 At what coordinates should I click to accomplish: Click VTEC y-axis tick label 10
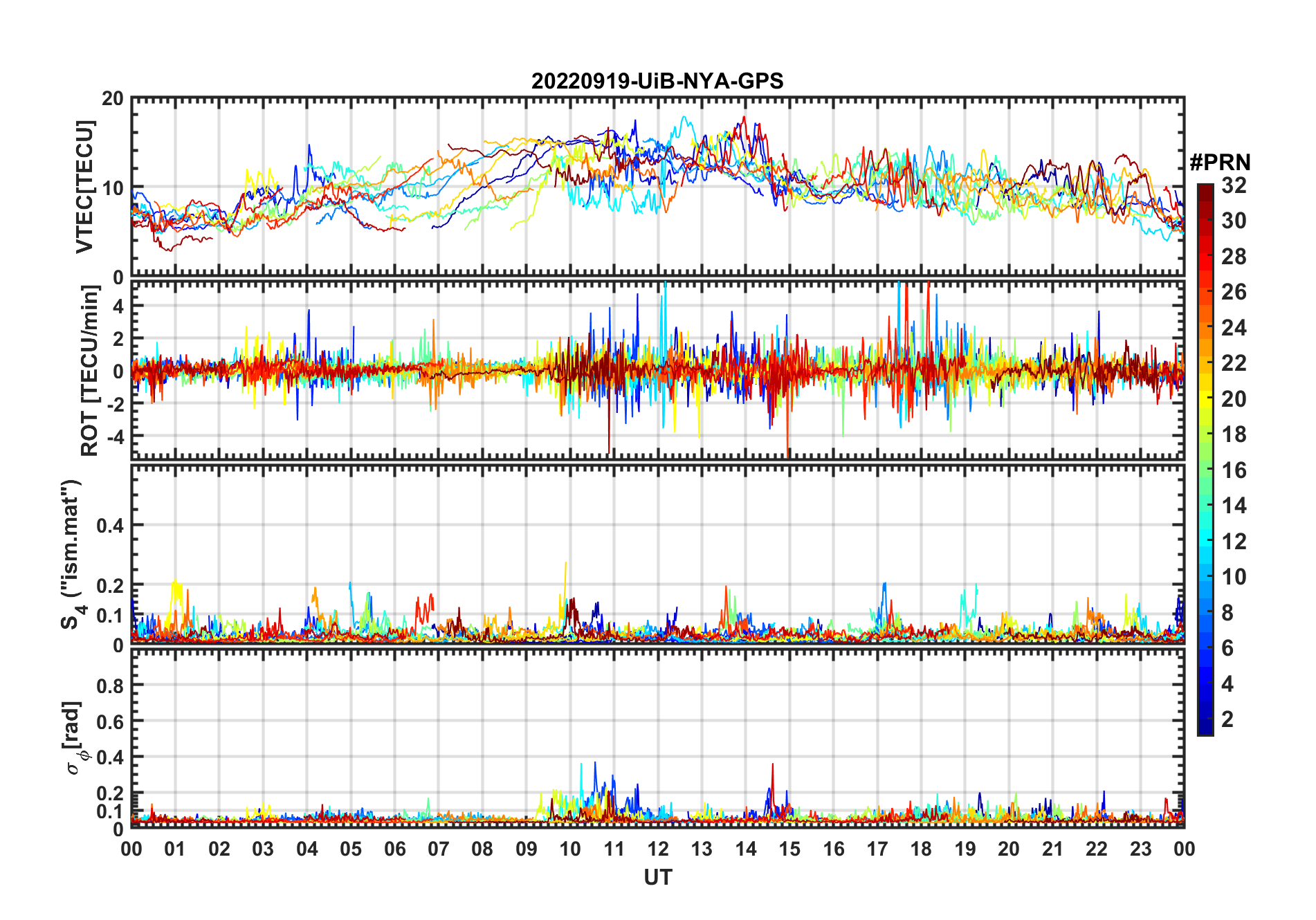(113, 188)
